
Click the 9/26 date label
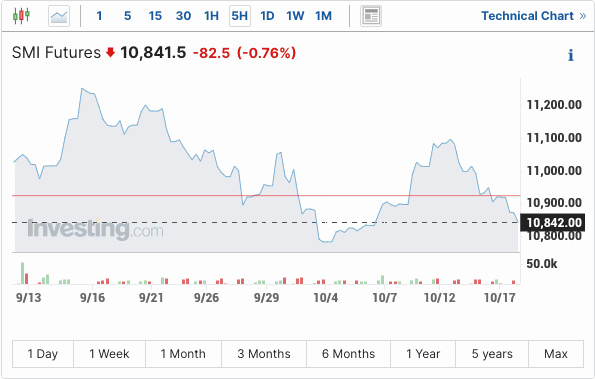[206, 297]
